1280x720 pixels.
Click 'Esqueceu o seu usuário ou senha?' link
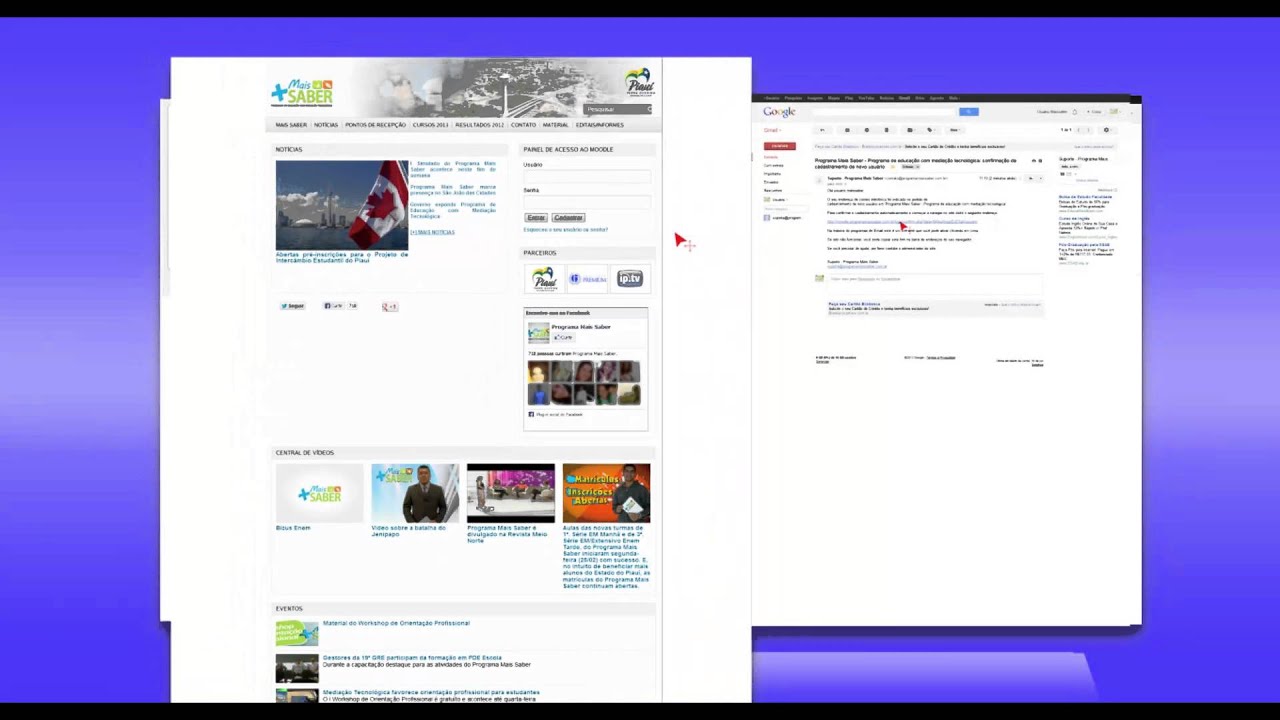point(565,230)
